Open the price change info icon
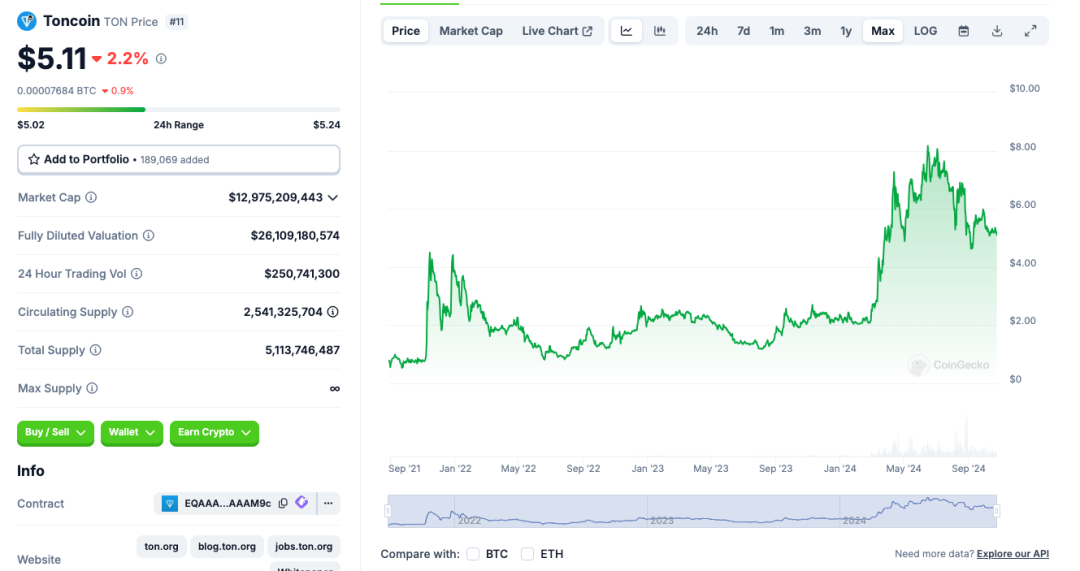The height and width of the screenshot is (571, 1080). coord(161,59)
